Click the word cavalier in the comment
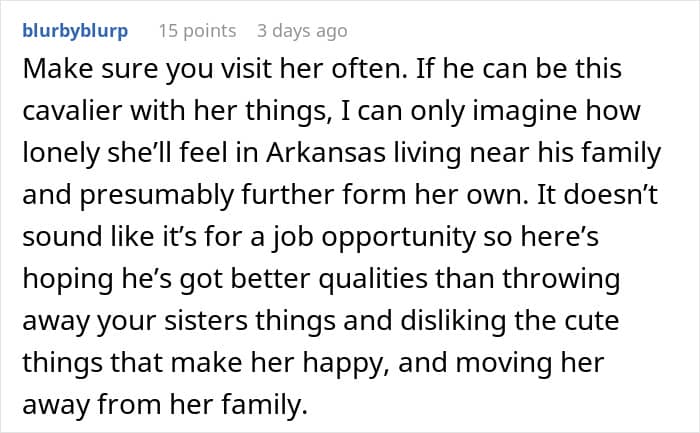Viewport: 700px width, 433px height. coord(72,111)
